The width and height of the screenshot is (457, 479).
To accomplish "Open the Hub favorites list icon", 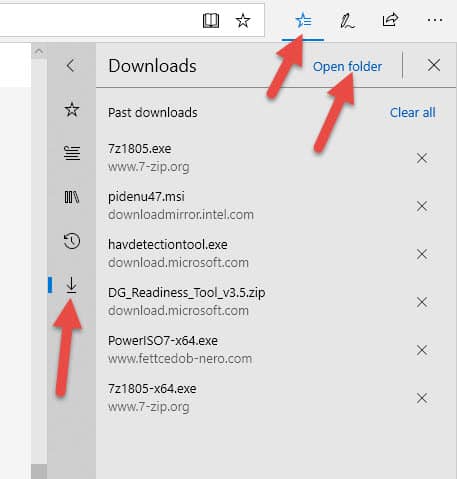I will [x=303, y=21].
